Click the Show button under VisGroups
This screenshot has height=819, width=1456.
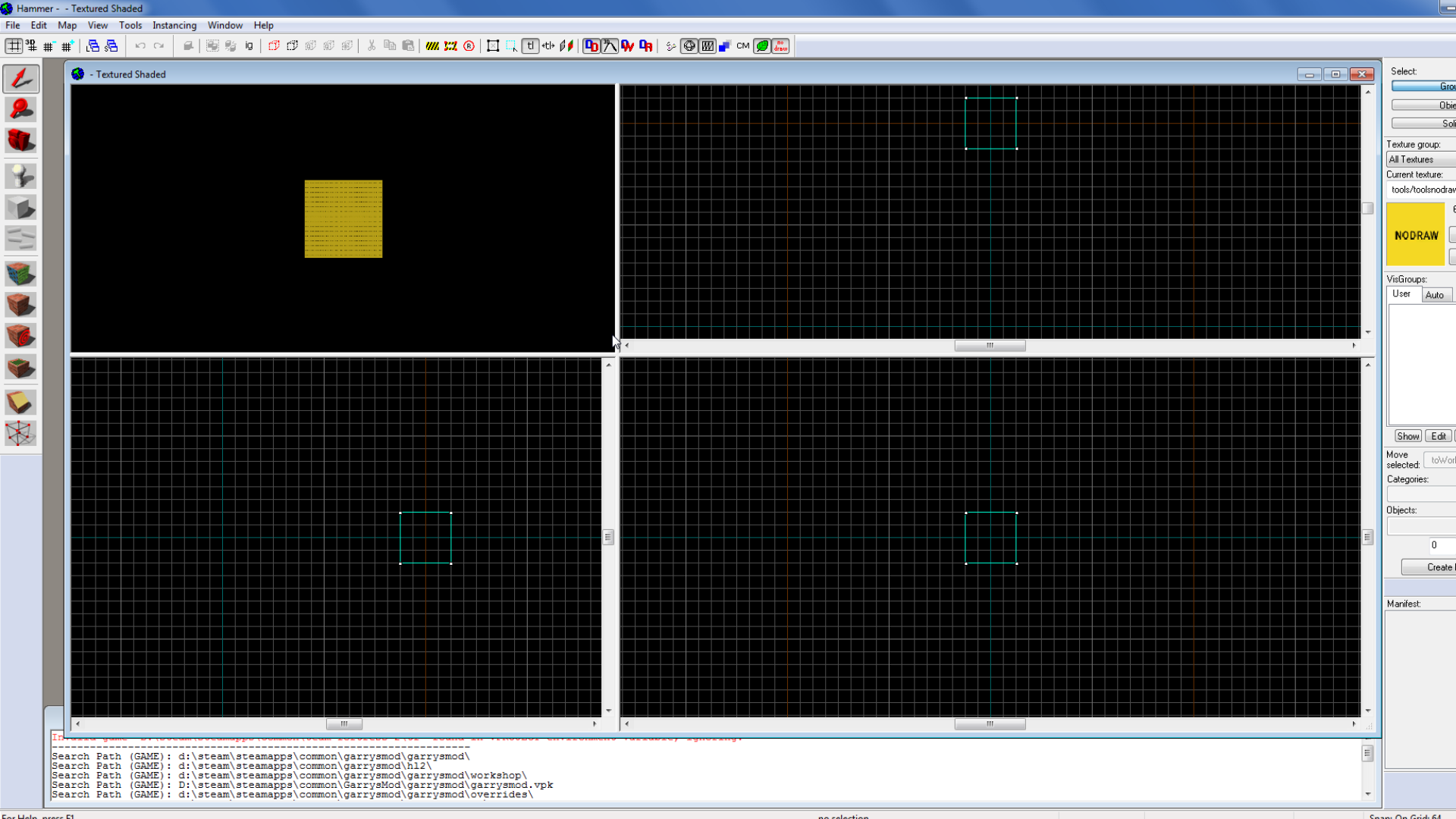[1407, 436]
